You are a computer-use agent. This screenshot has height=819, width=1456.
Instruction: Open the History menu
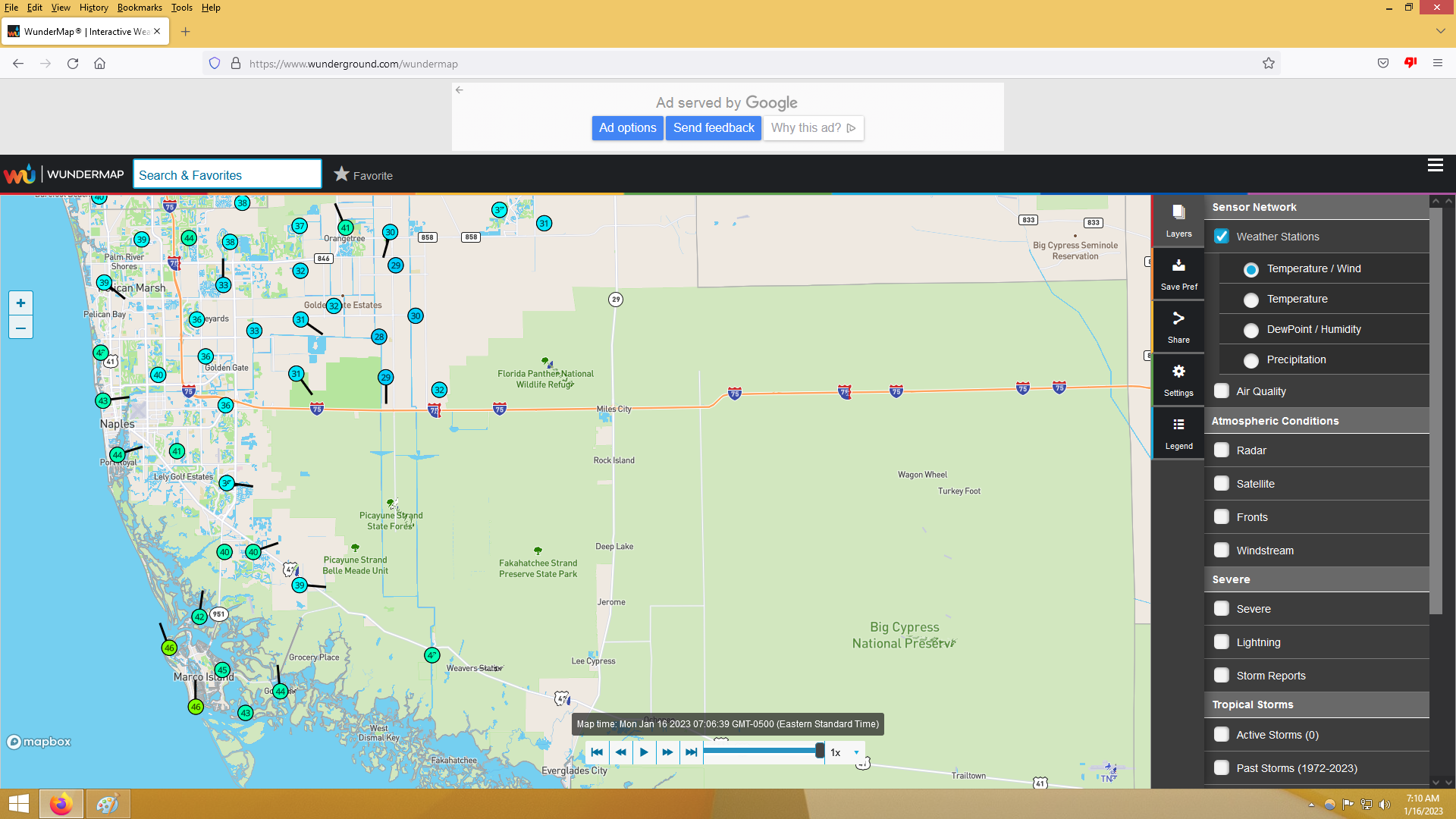[93, 8]
